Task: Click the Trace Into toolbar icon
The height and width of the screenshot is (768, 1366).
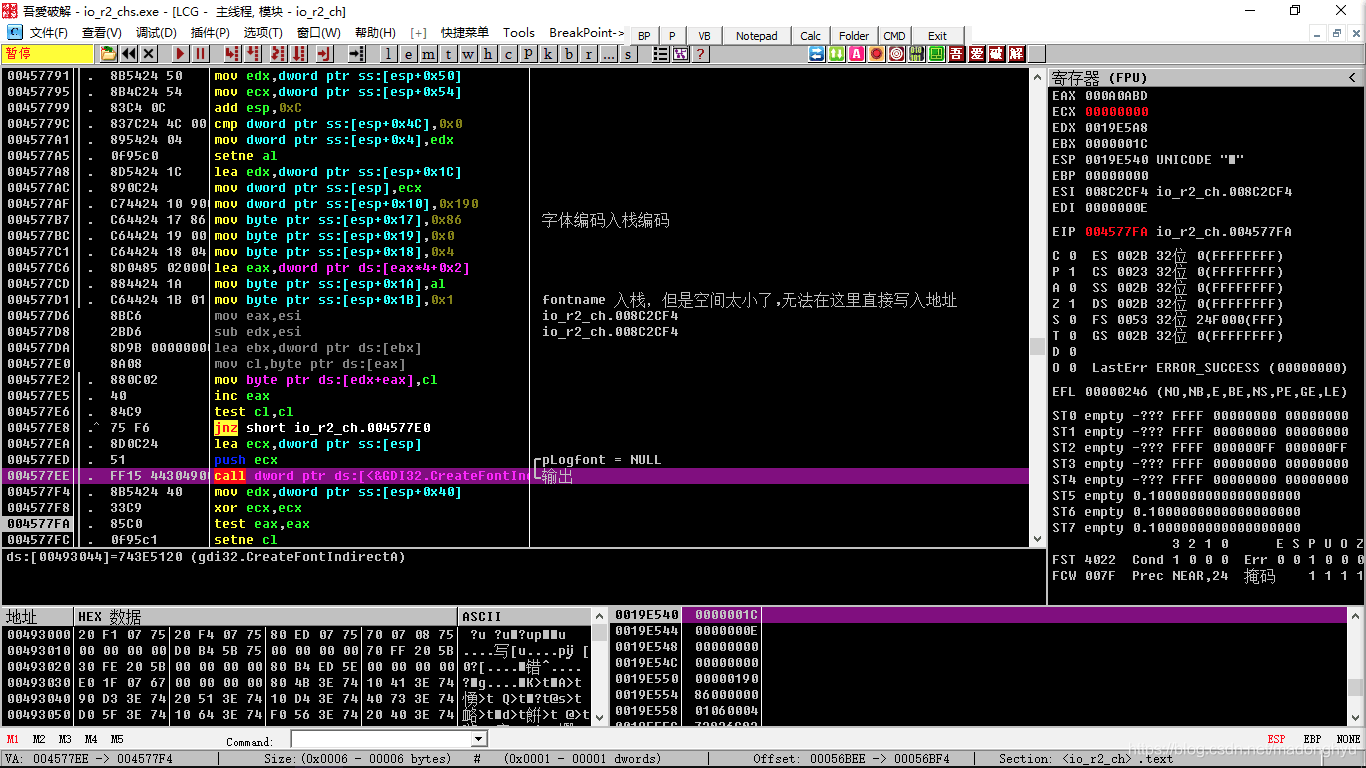Action: (x=278, y=53)
